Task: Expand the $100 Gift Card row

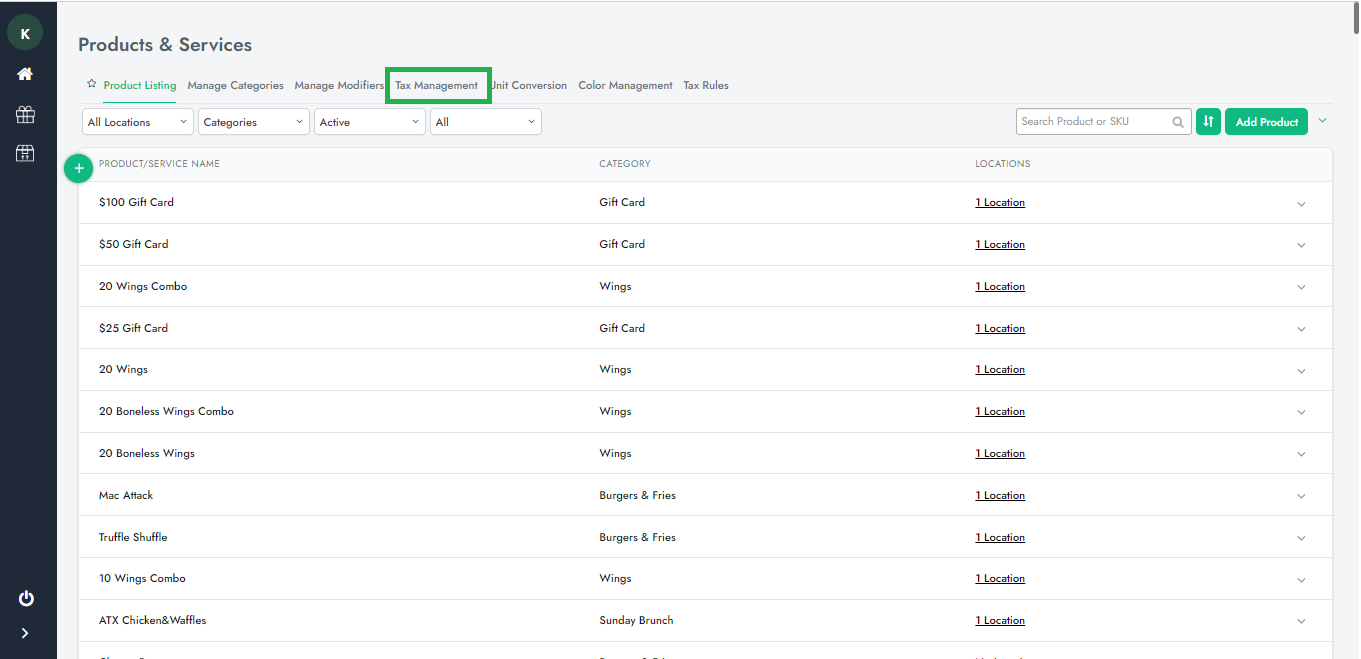Action: tap(1301, 204)
